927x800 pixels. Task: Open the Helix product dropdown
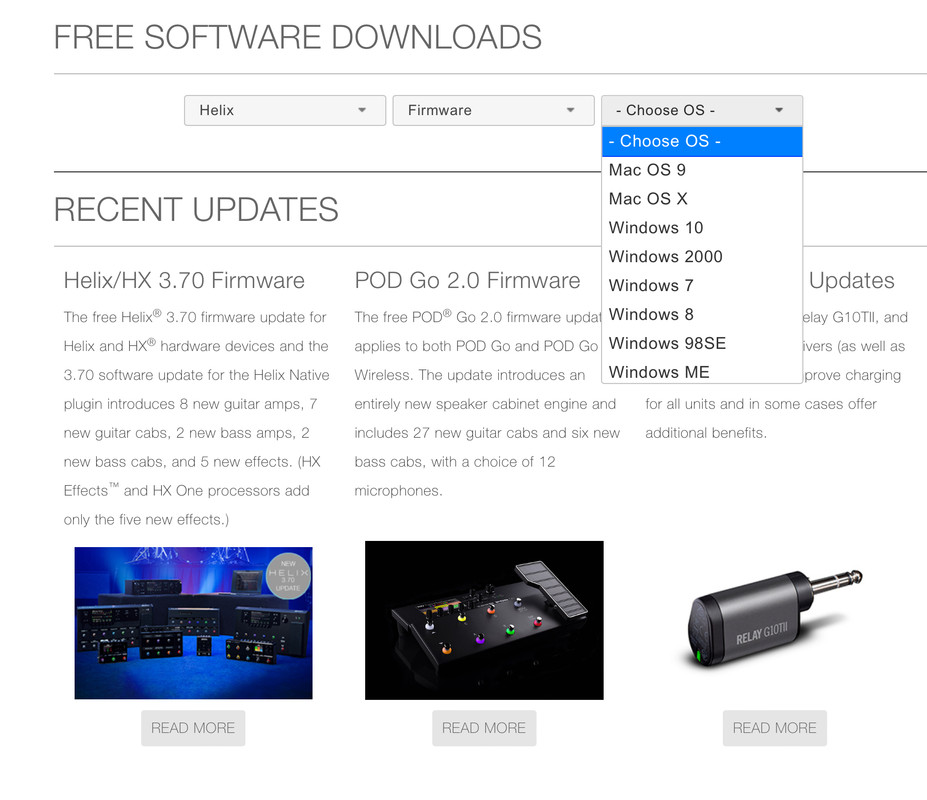pyautogui.click(x=284, y=111)
